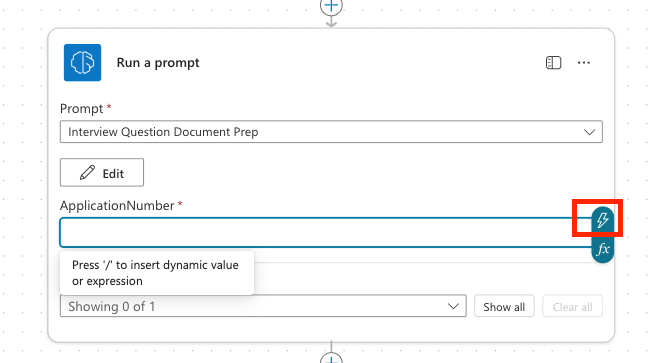Click the Show all button
The height and width of the screenshot is (363, 664).
(x=504, y=306)
